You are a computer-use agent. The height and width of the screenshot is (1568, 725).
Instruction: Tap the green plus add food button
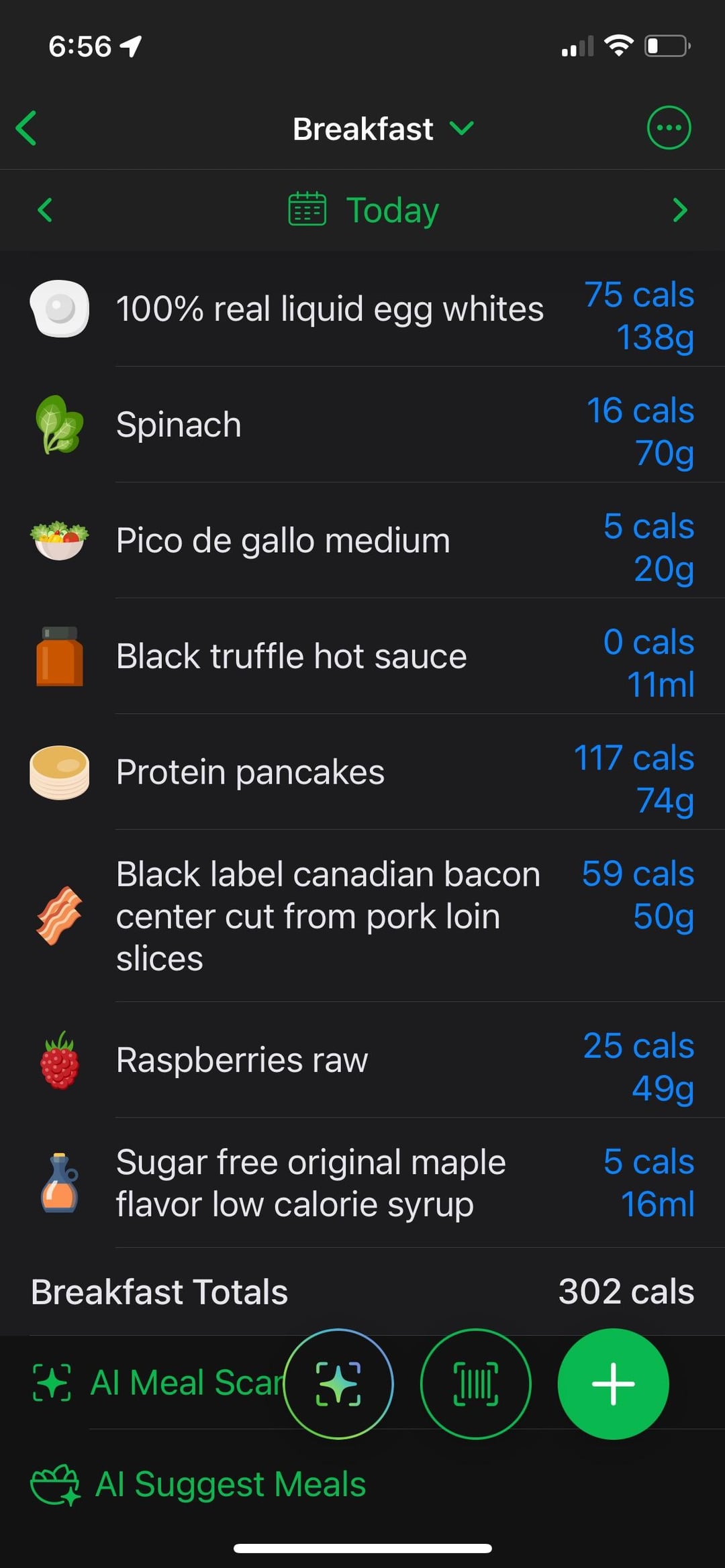[x=612, y=1383]
